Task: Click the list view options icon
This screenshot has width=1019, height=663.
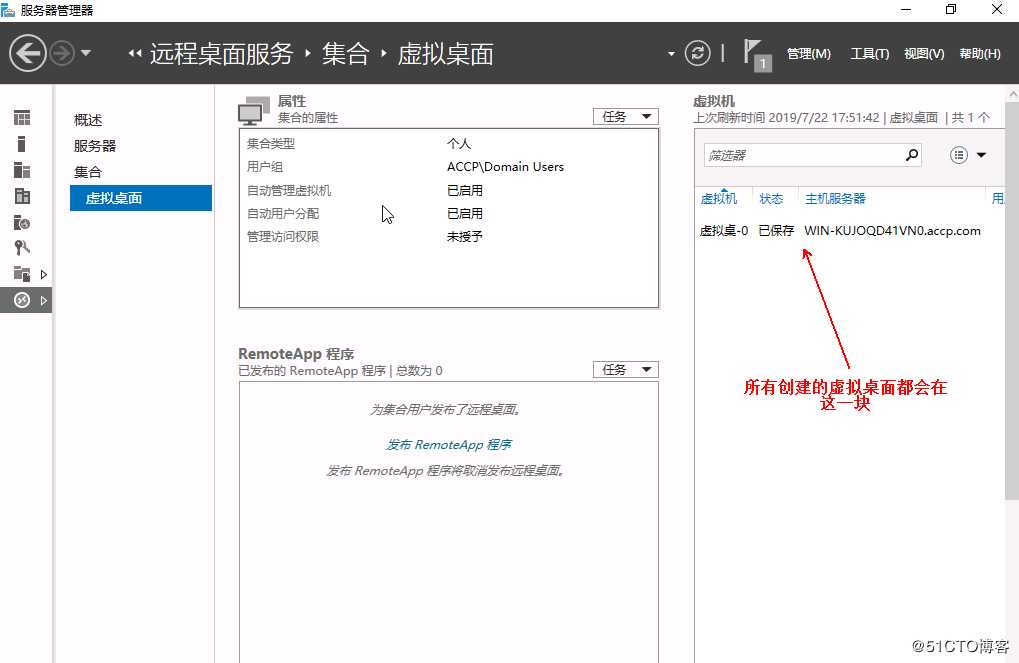Action: (959, 155)
